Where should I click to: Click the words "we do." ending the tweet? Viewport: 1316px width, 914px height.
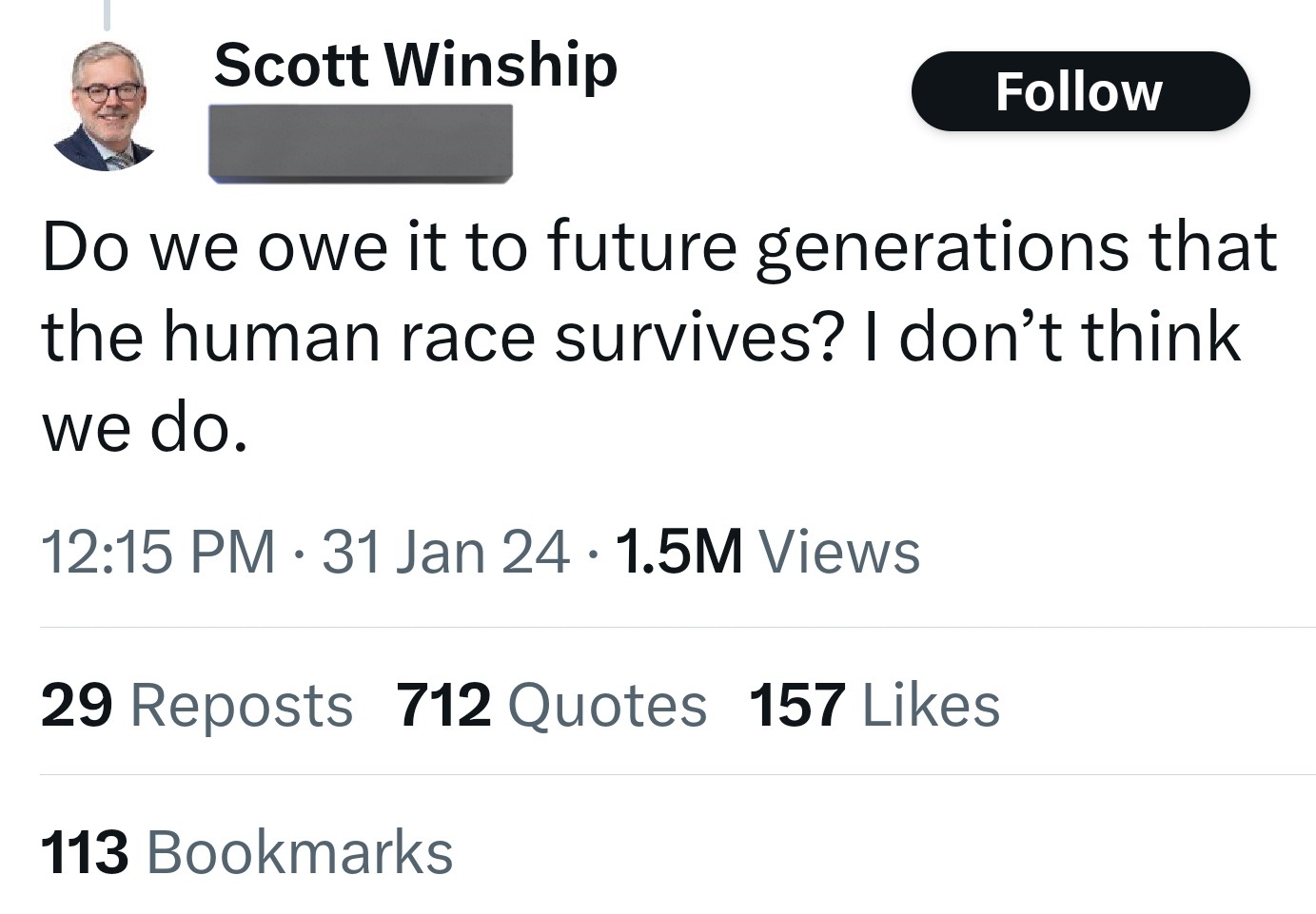(x=145, y=428)
